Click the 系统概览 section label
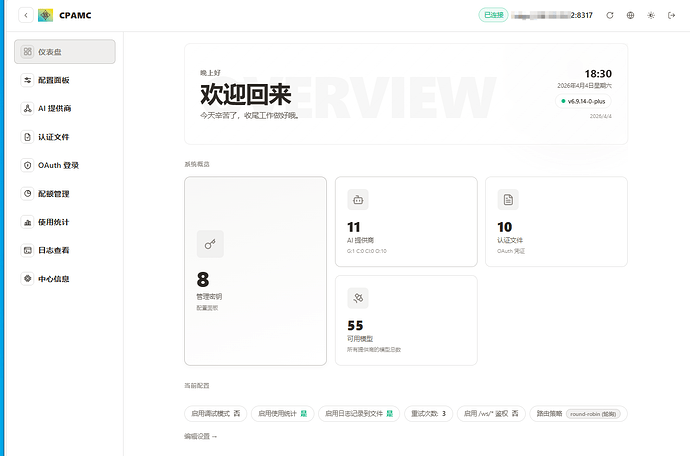Screen dimensions: 690x456 [197, 164]
